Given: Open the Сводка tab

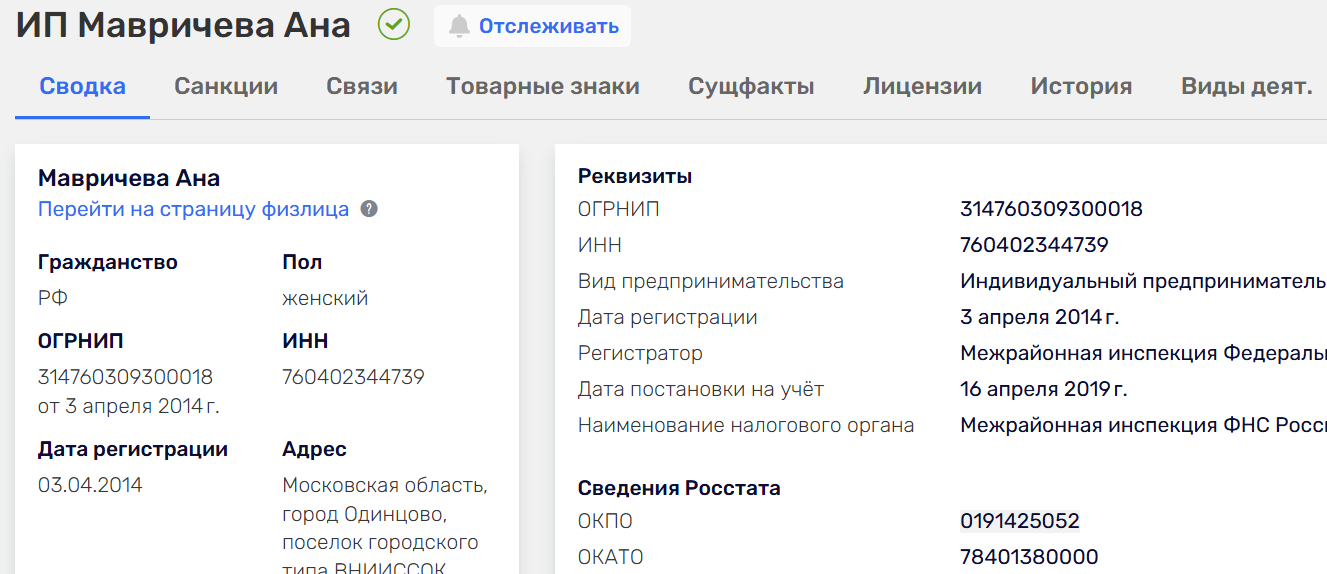Looking at the screenshot, I should point(83,86).
